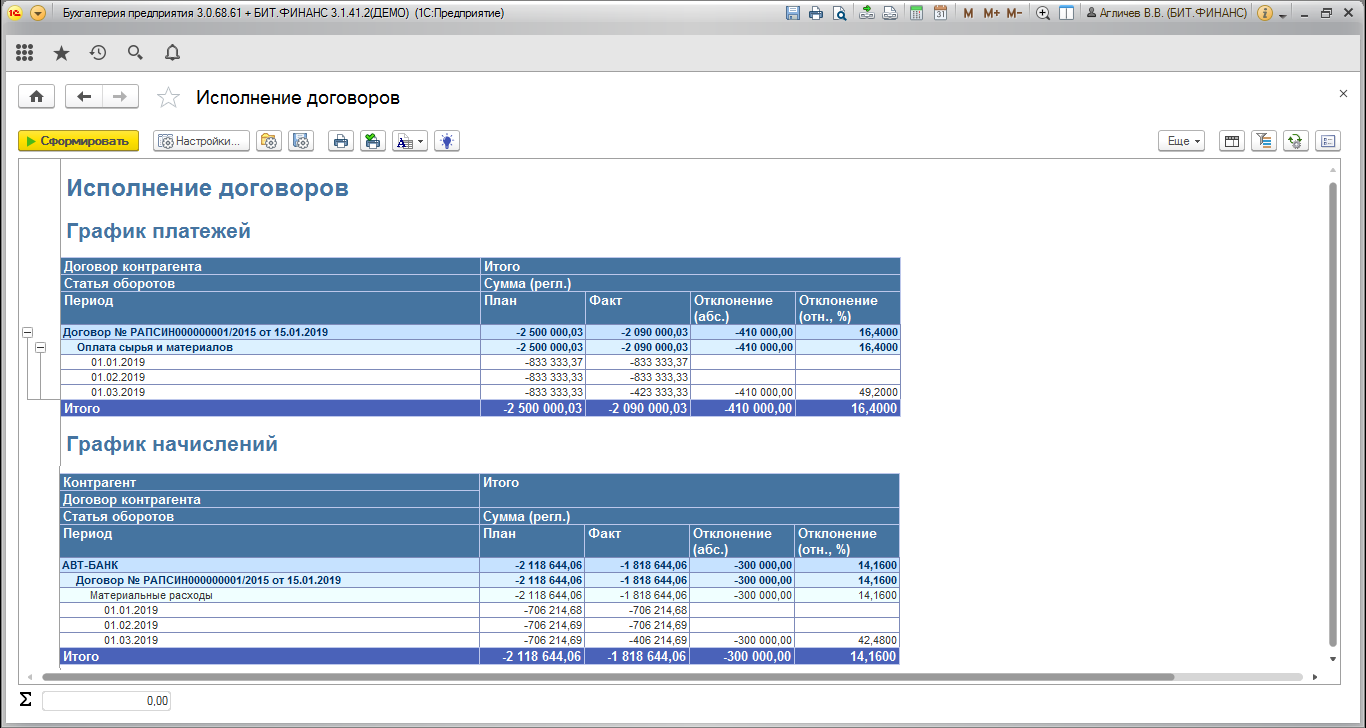This screenshot has width=1366, height=728.
Task: Go to the home page button
Action: (x=37, y=96)
